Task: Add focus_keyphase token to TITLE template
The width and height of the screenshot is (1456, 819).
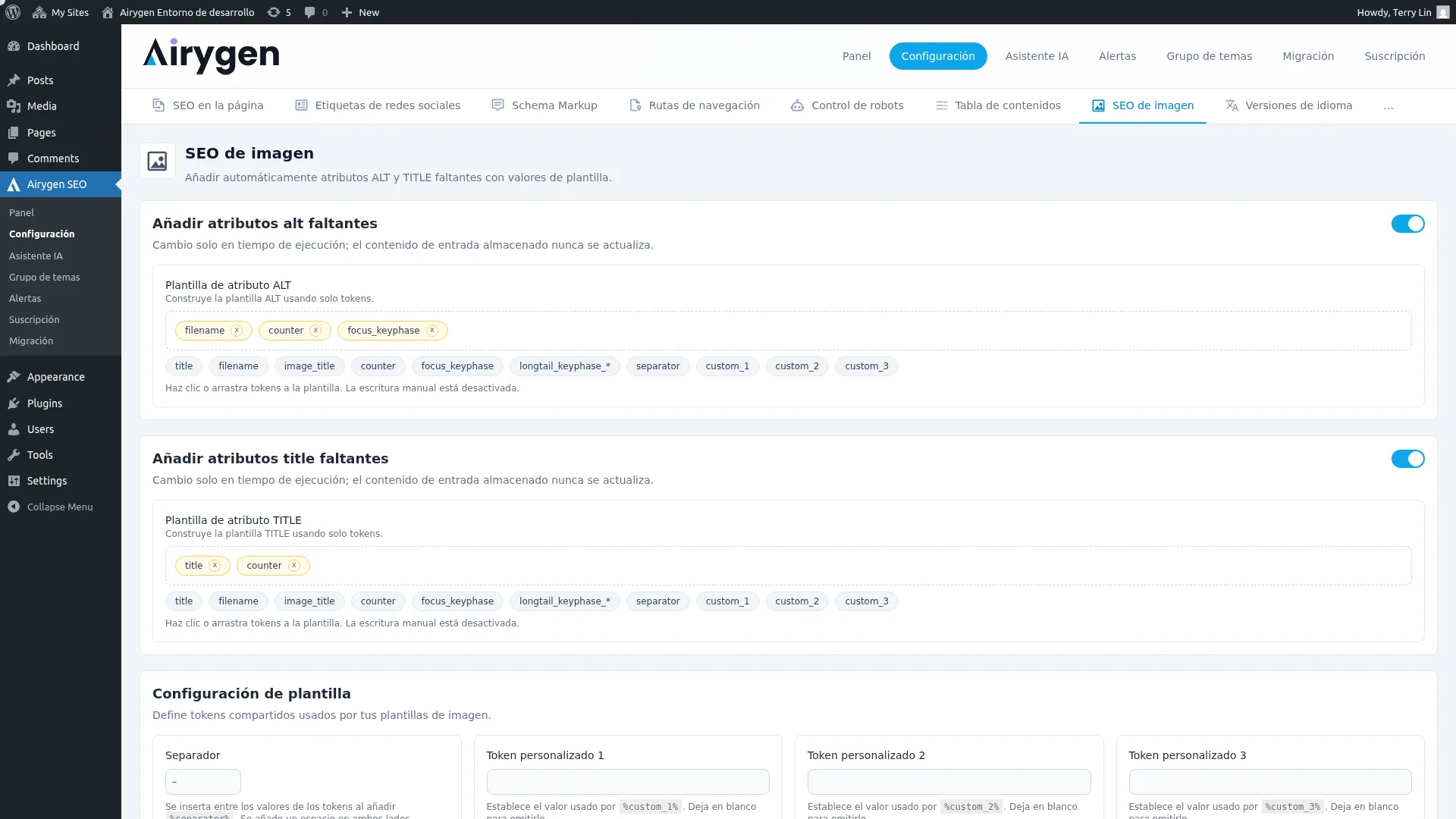Action: pos(457,601)
